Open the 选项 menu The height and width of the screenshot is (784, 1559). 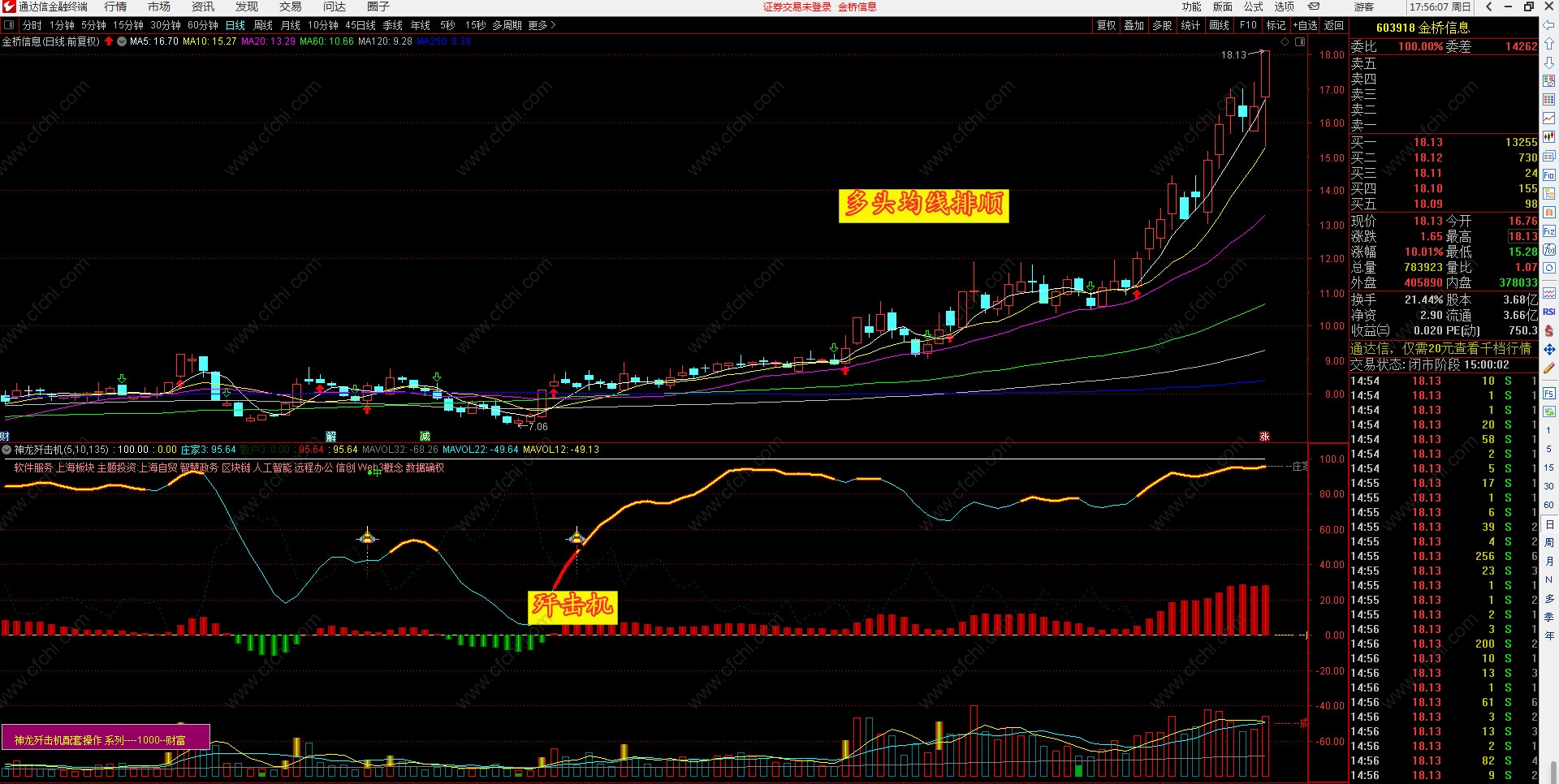click(1284, 6)
